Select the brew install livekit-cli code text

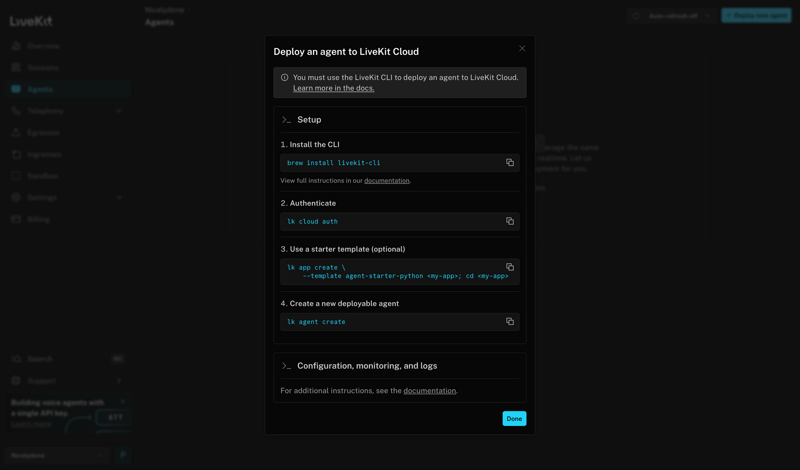334,163
